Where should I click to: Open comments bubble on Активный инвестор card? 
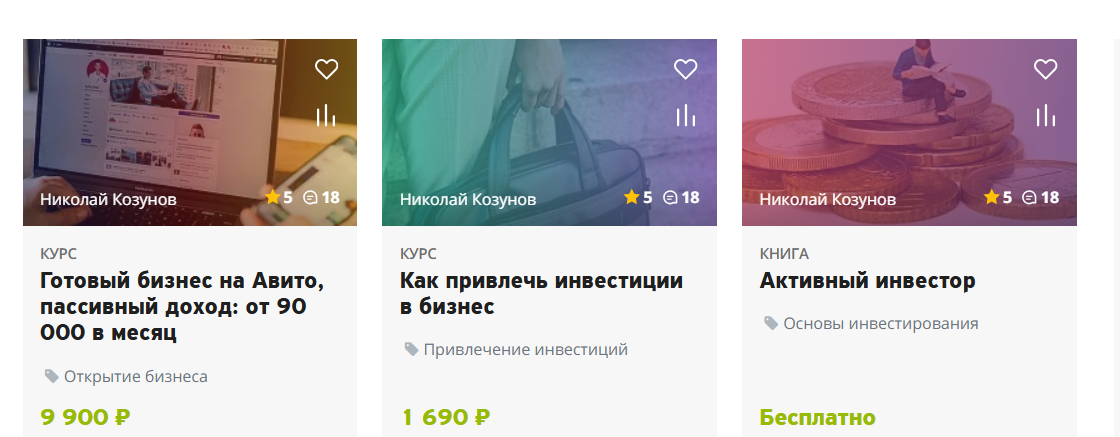tap(1041, 197)
